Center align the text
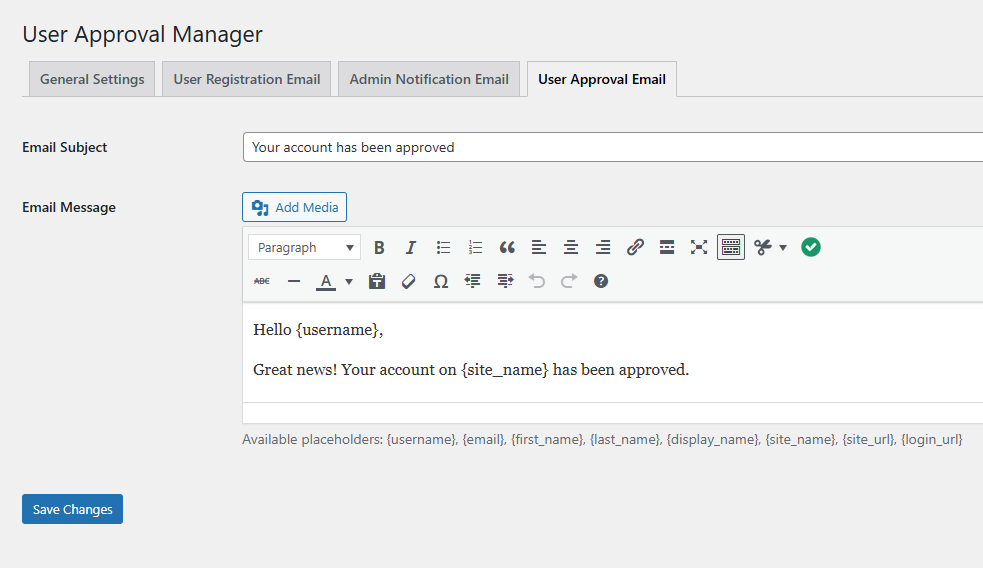The width and height of the screenshot is (983, 568). tap(571, 247)
